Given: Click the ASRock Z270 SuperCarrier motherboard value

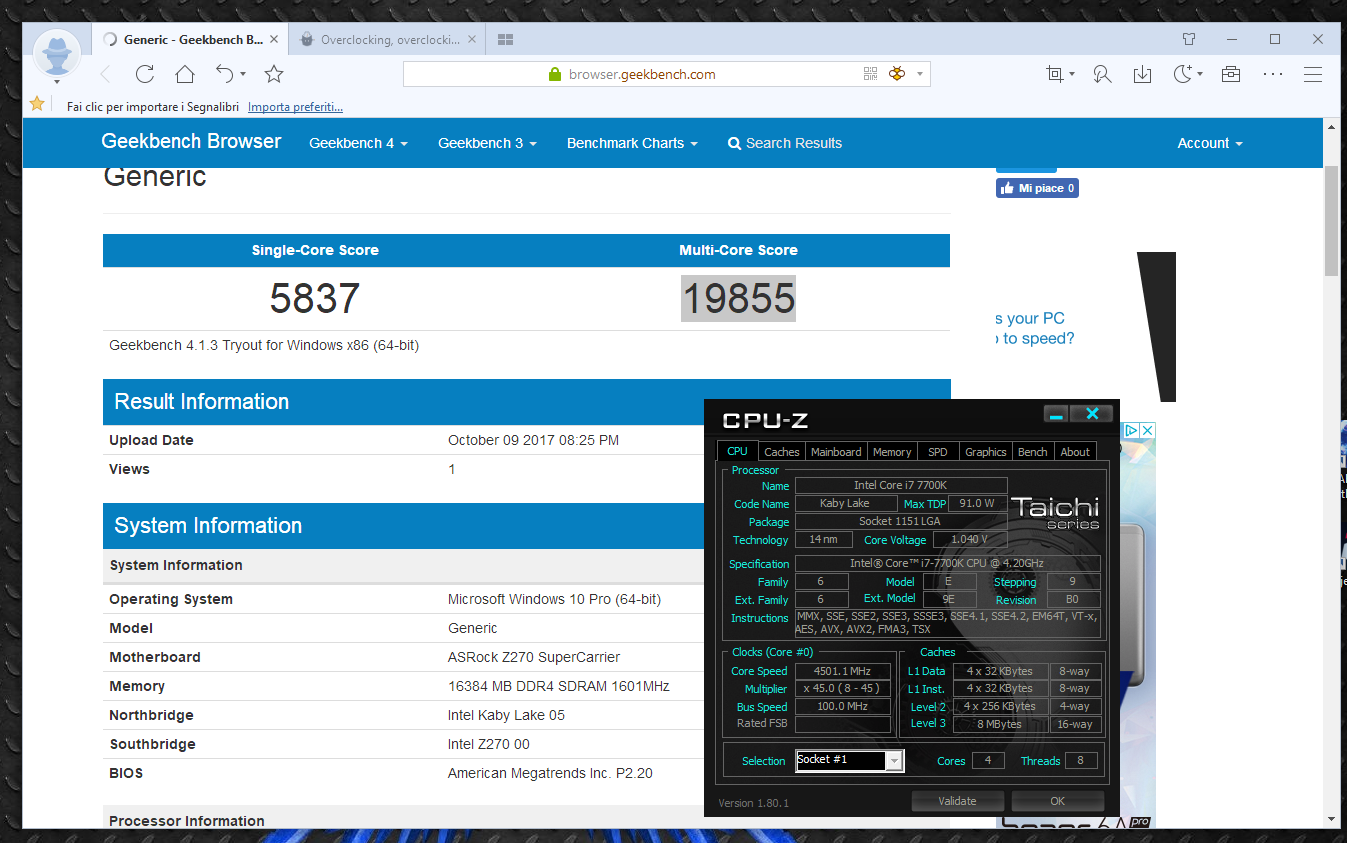Looking at the screenshot, I should click(534, 657).
